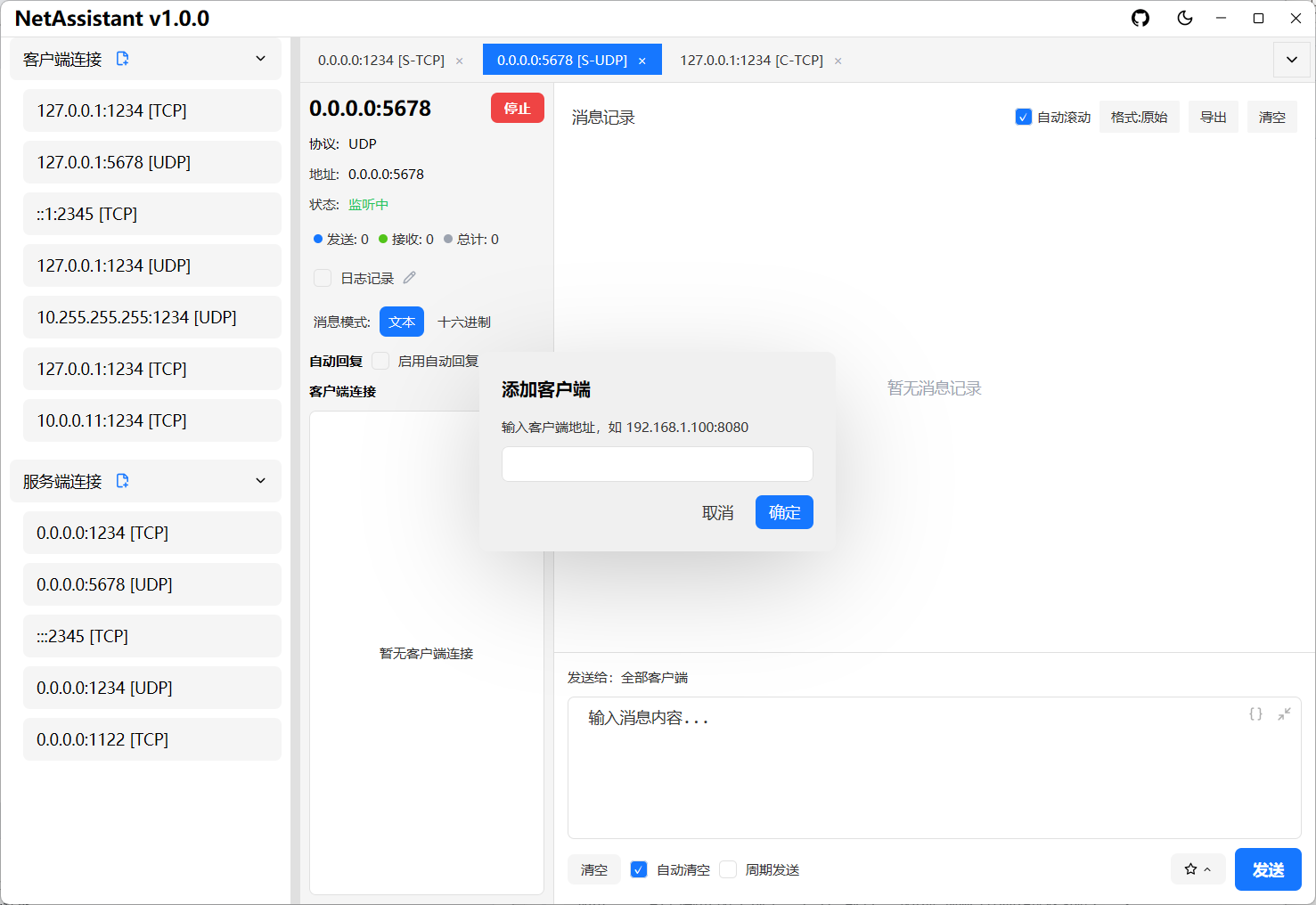
Task: Collapse the 服务端连接 section
Action: tap(260, 481)
